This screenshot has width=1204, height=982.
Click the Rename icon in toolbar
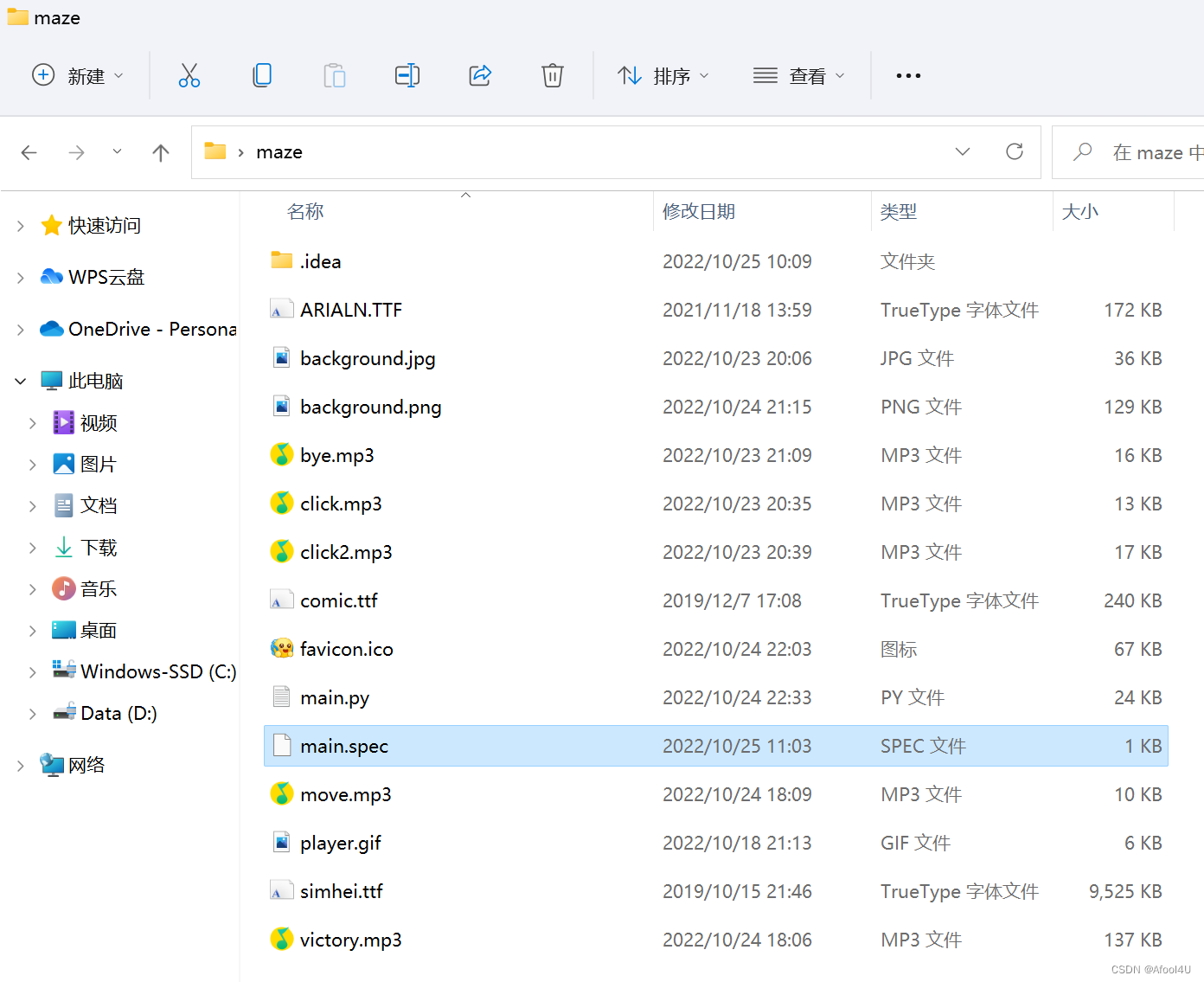(x=407, y=76)
